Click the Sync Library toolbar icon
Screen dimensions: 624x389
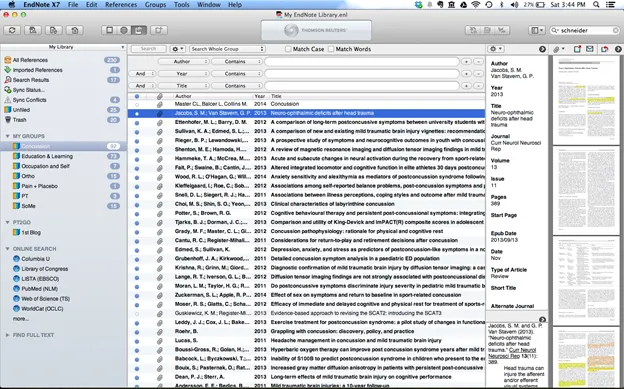(x=12, y=30)
